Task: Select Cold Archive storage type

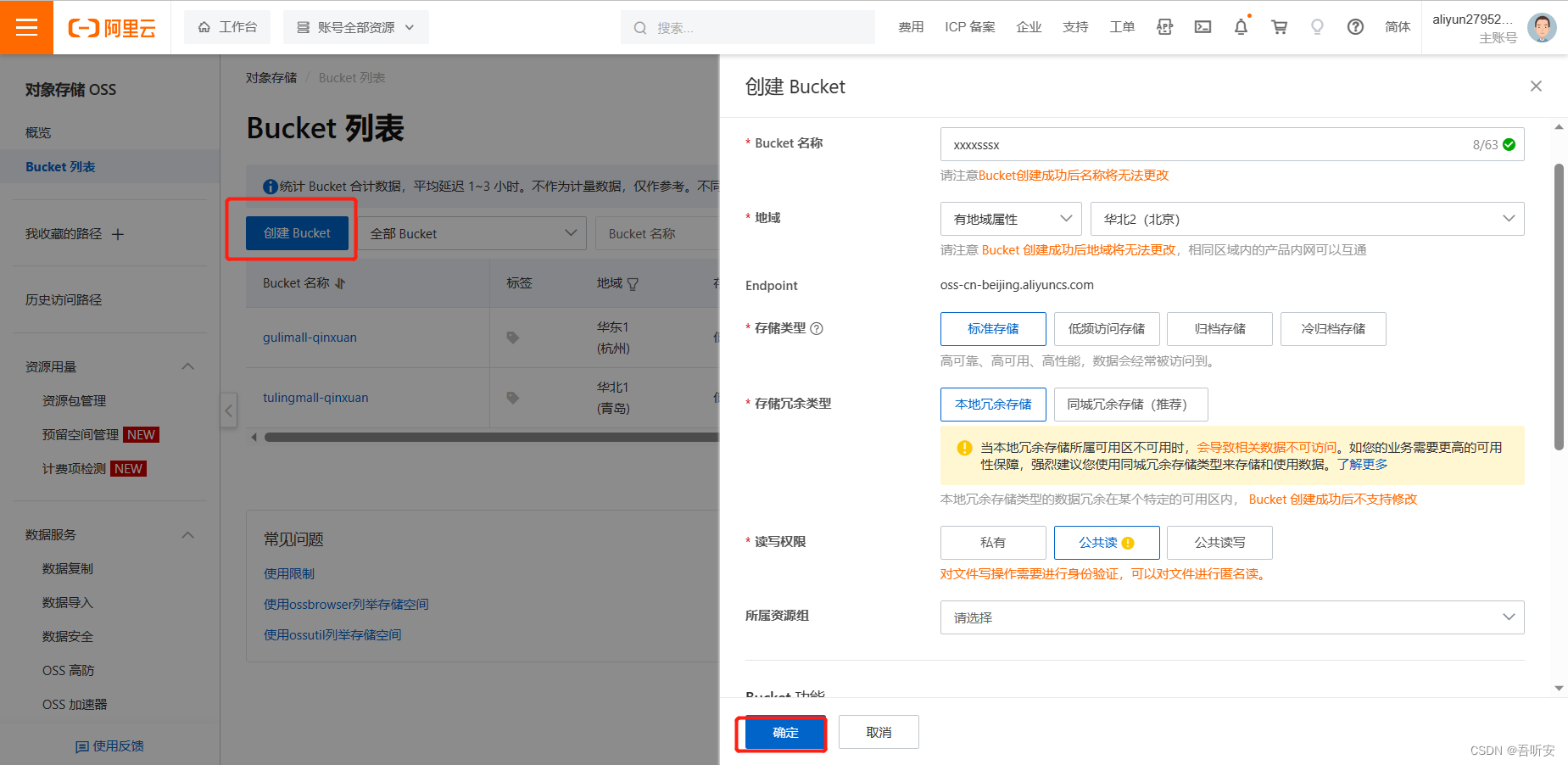Action: (x=1333, y=329)
